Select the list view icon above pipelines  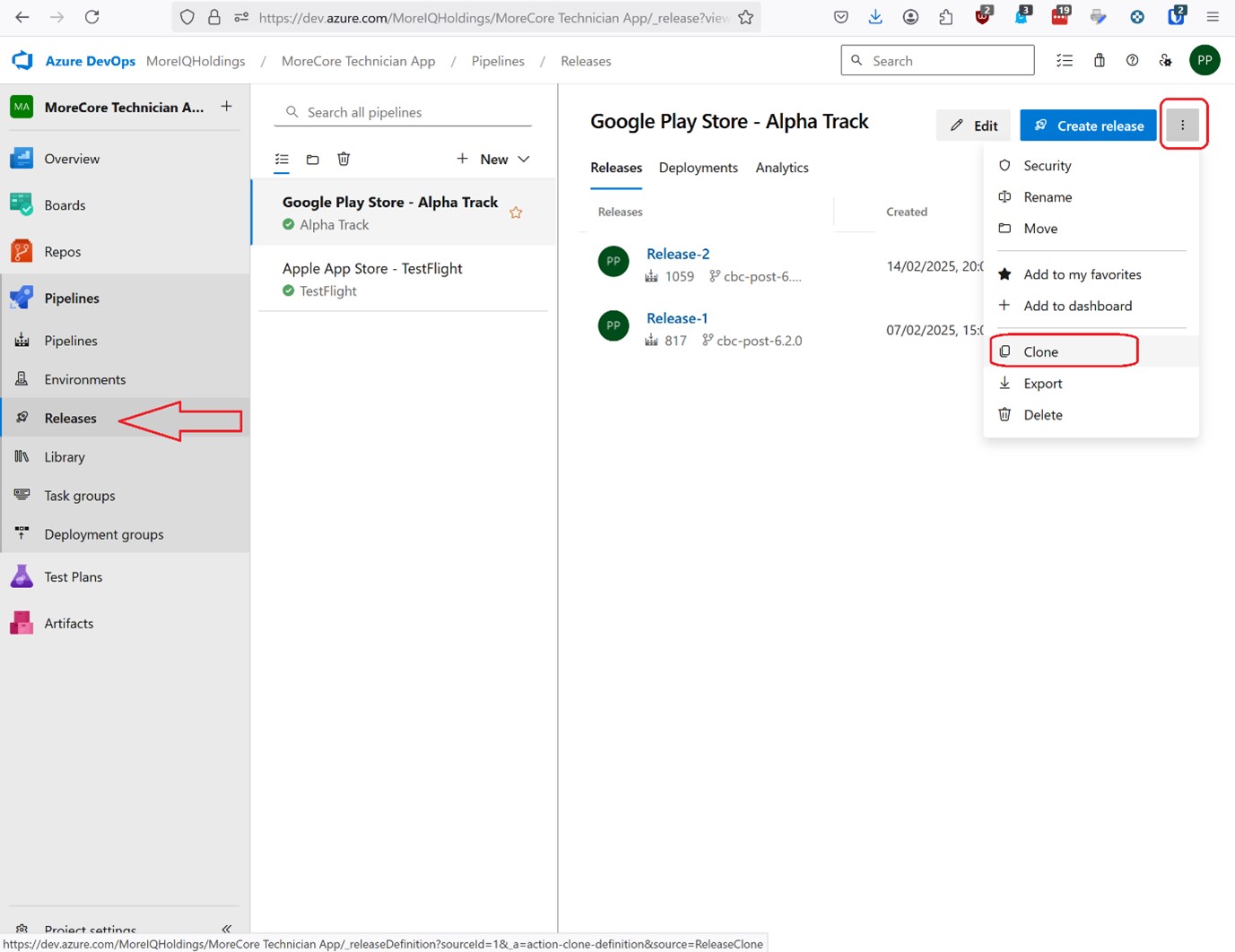[x=282, y=160]
